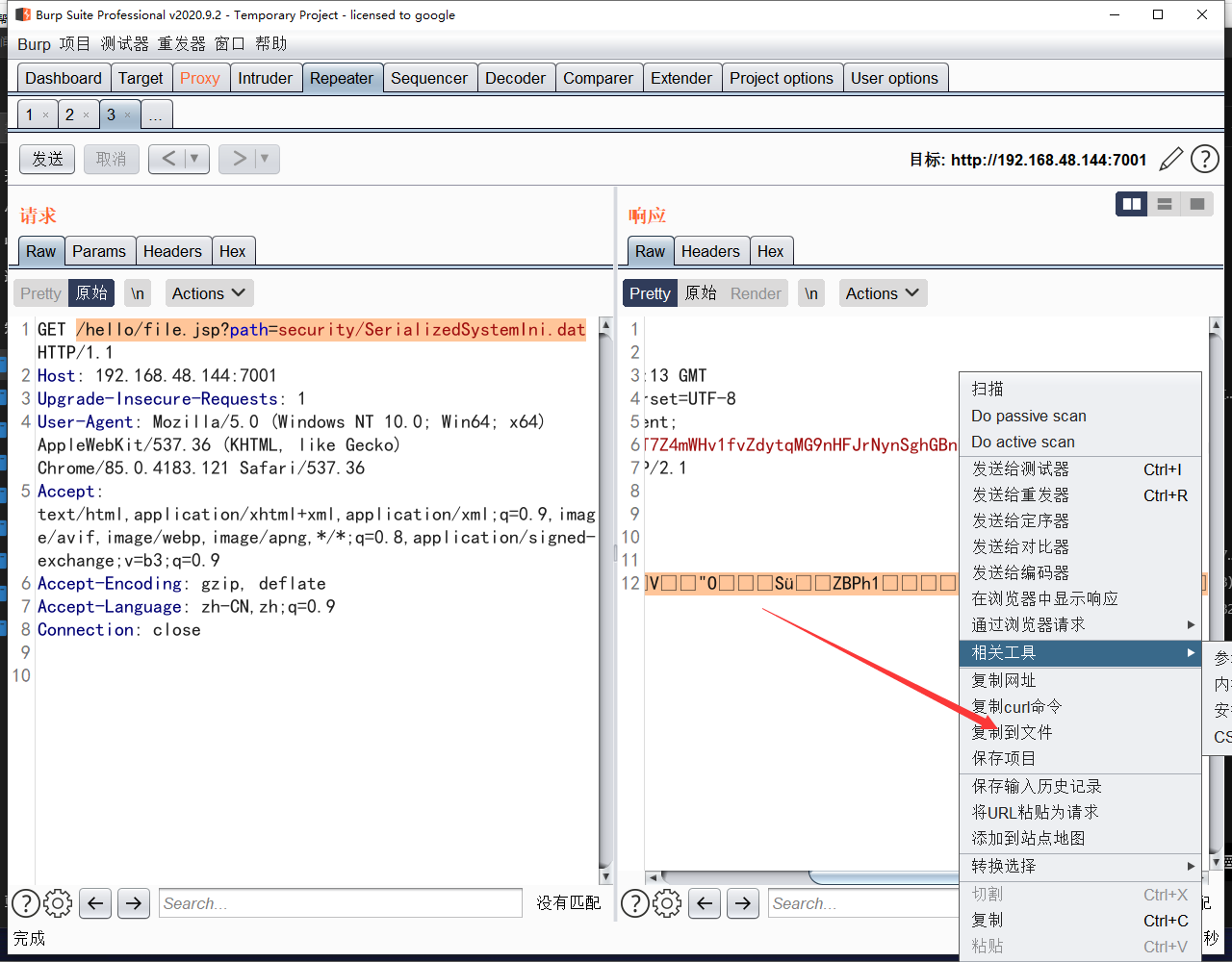Go to next match in response search

click(x=742, y=903)
